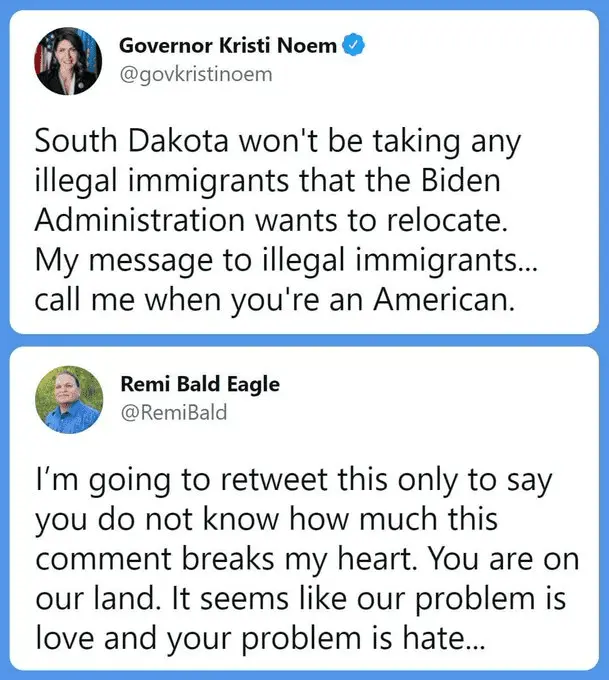Click the line 'love and your problem is hate...'
The image size is (609, 680).
(x=259, y=638)
